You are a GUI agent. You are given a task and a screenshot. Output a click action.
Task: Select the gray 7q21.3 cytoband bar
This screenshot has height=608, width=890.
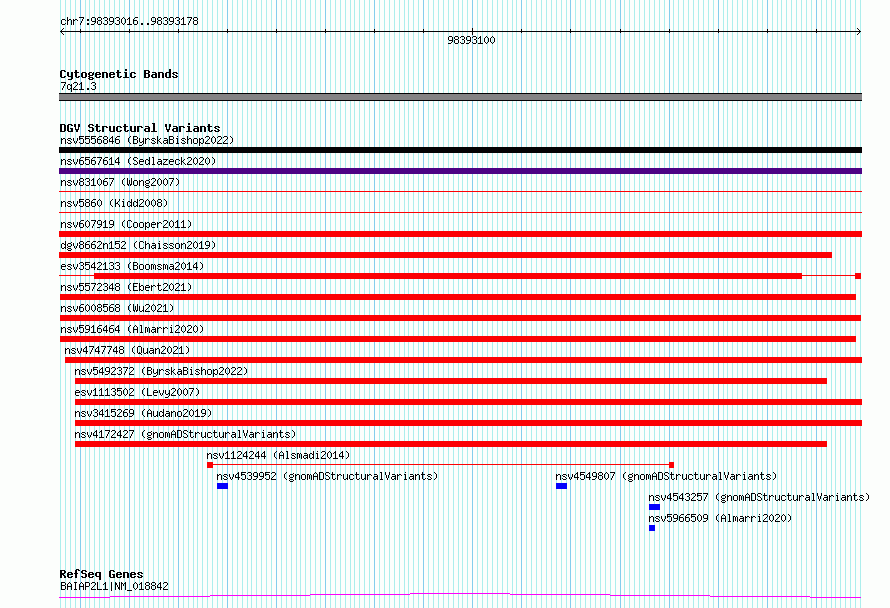click(x=460, y=97)
